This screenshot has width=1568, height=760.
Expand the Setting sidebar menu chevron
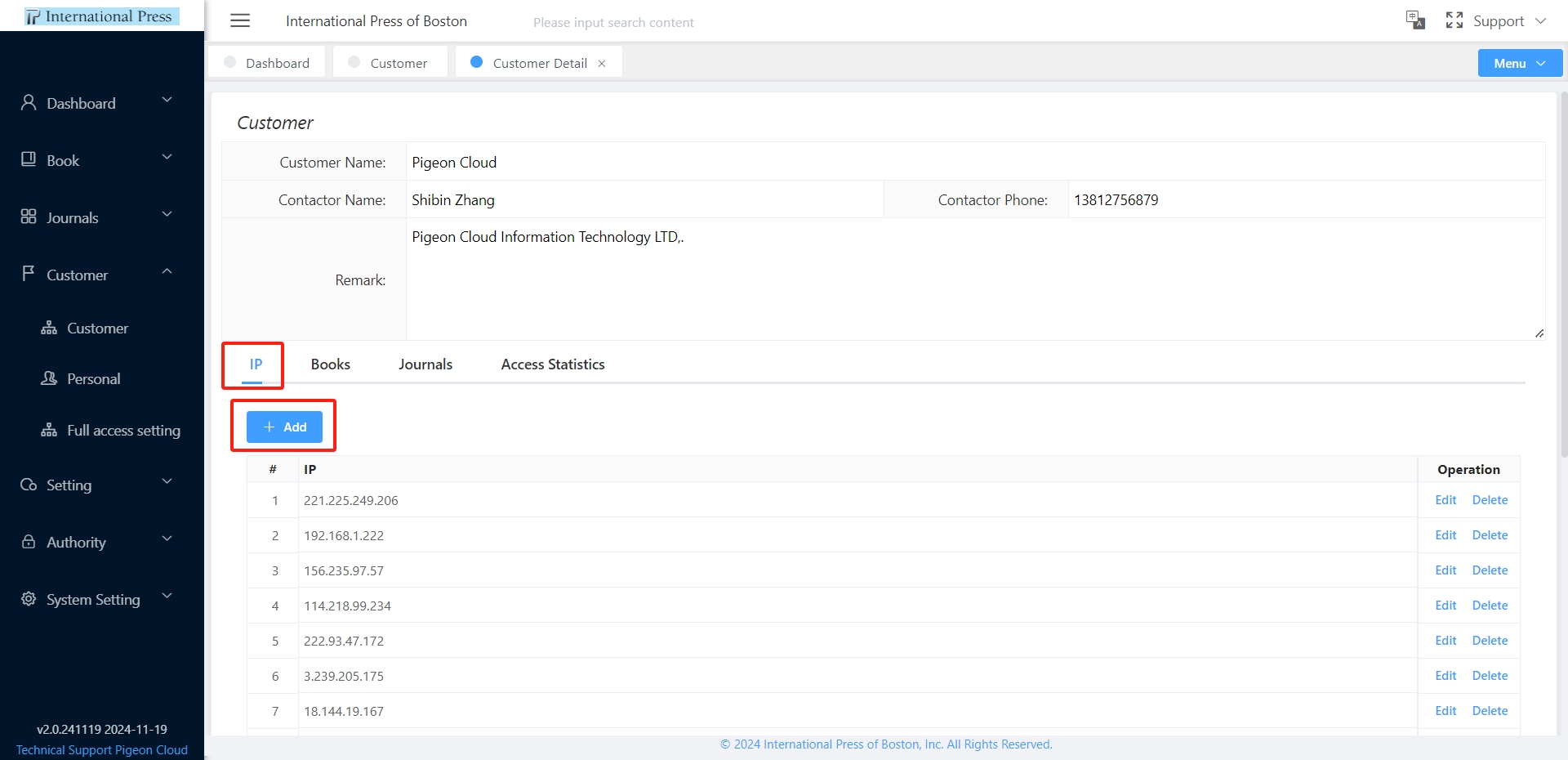(167, 481)
